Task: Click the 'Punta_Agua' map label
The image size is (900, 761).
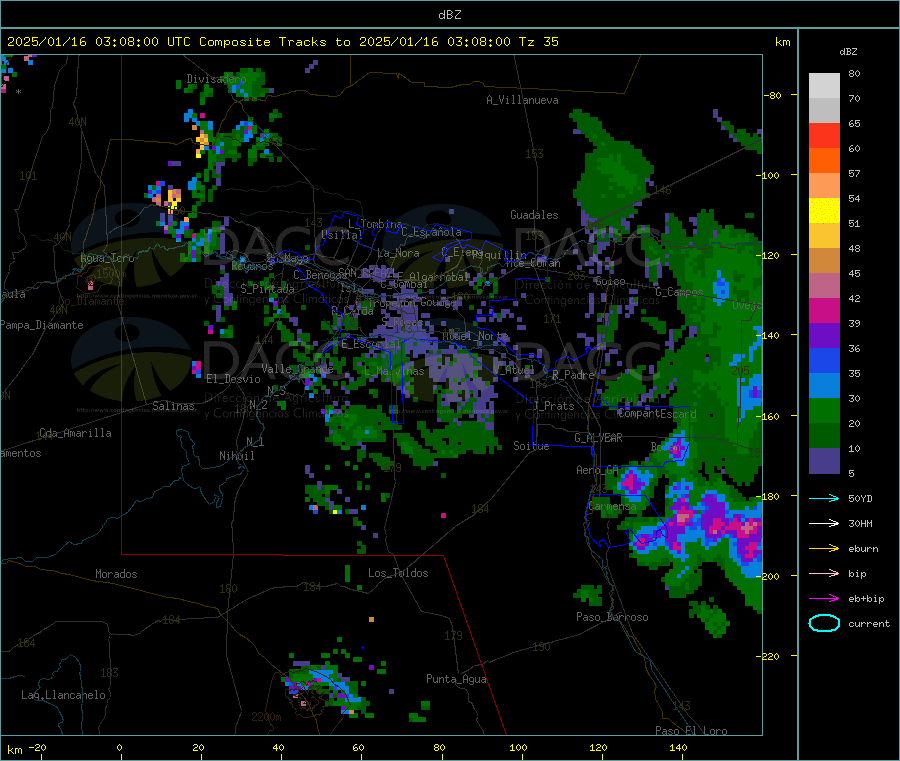Action: (456, 679)
